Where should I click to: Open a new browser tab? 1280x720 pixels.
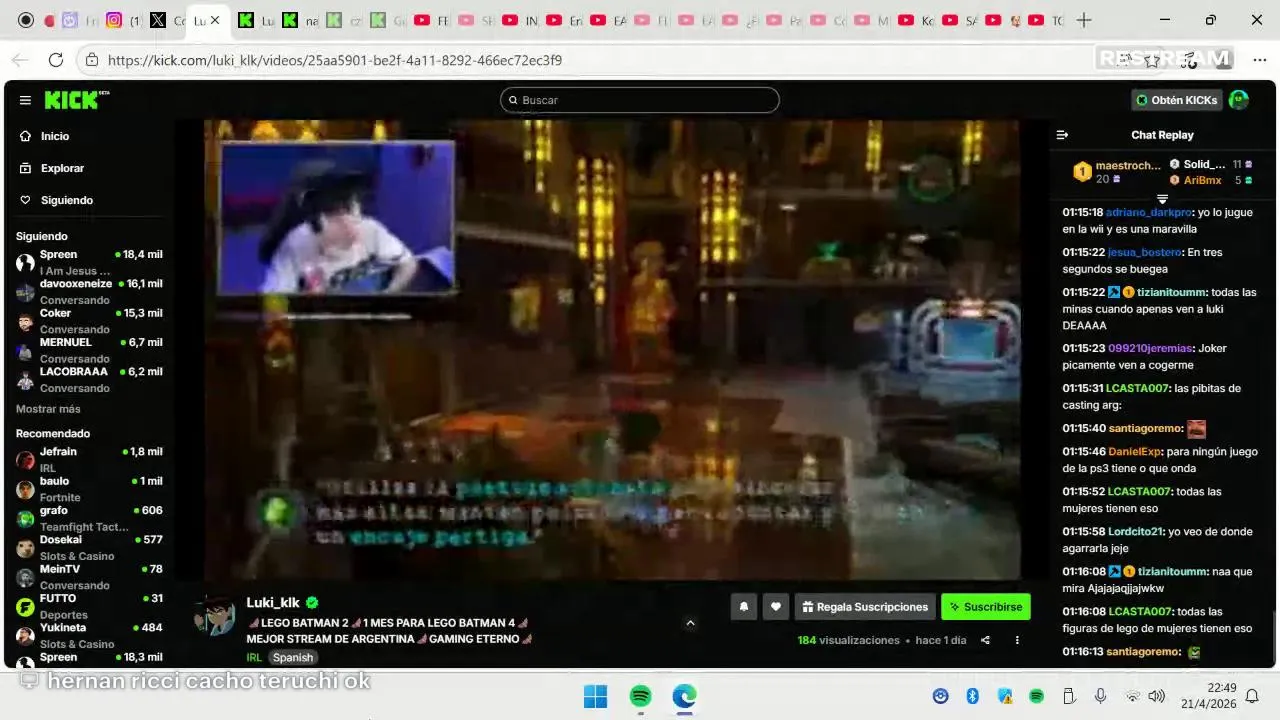(x=1083, y=20)
